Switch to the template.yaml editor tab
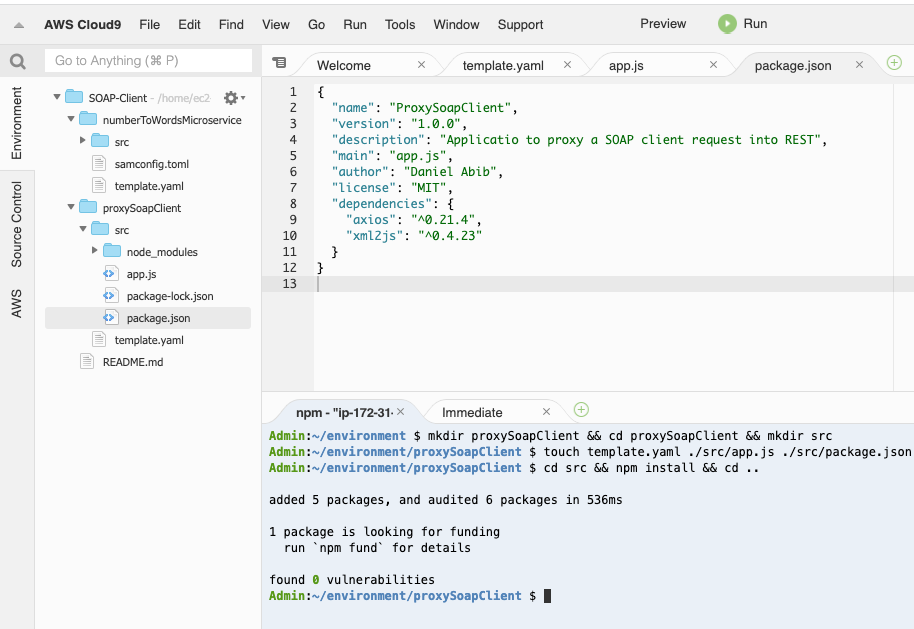 pos(503,65)
